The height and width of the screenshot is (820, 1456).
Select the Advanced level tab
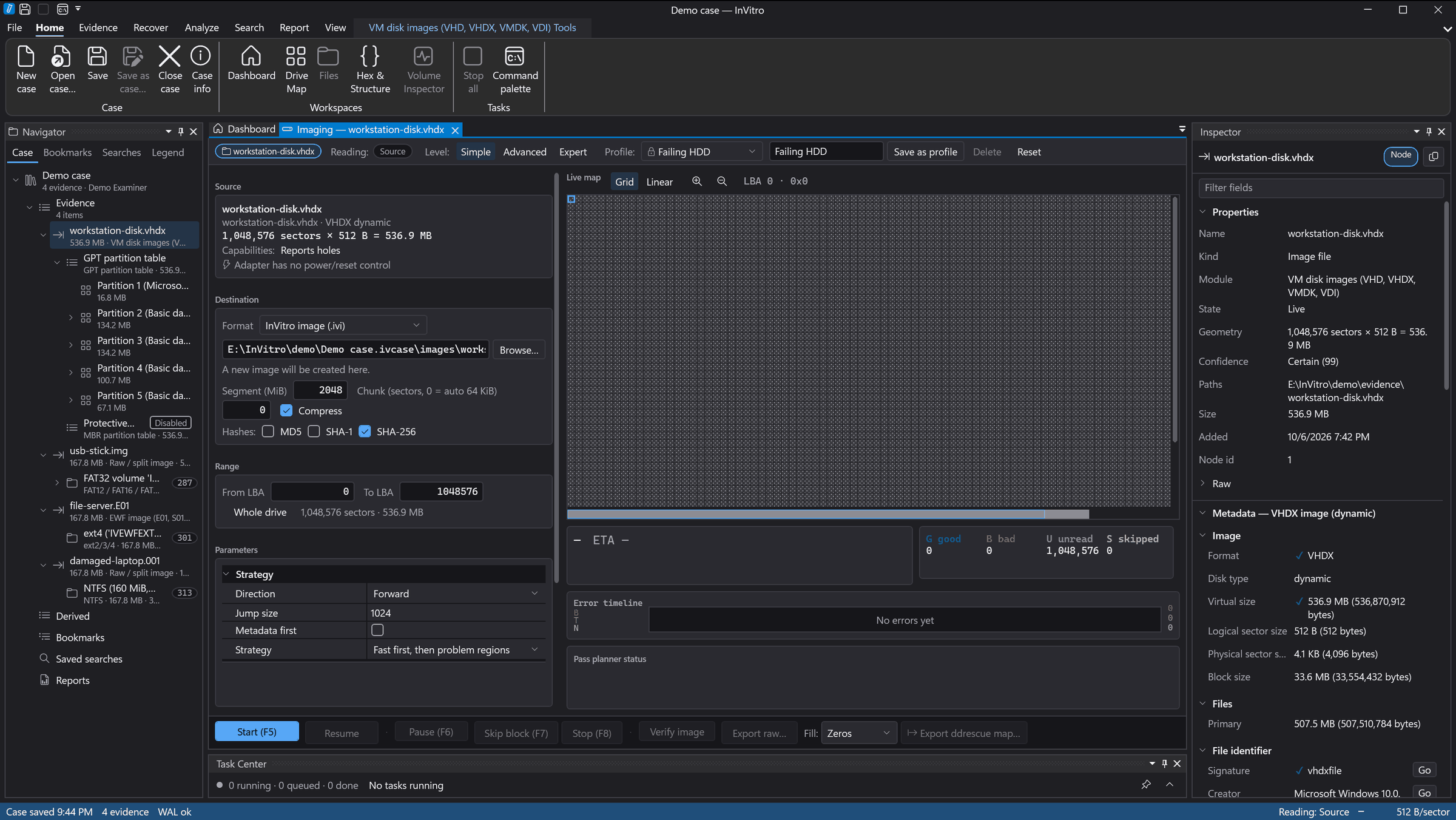point(524,152)
